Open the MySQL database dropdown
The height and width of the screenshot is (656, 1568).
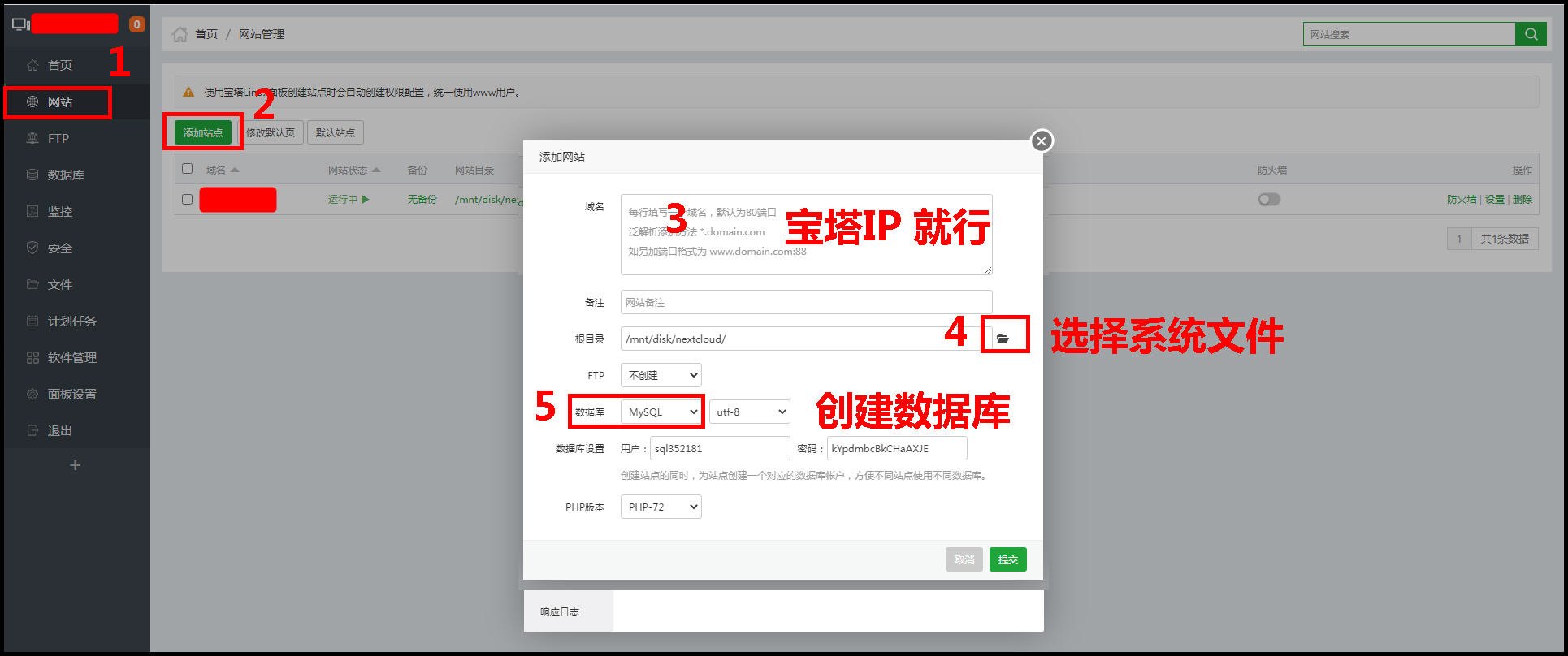click(x=661, y=412)
